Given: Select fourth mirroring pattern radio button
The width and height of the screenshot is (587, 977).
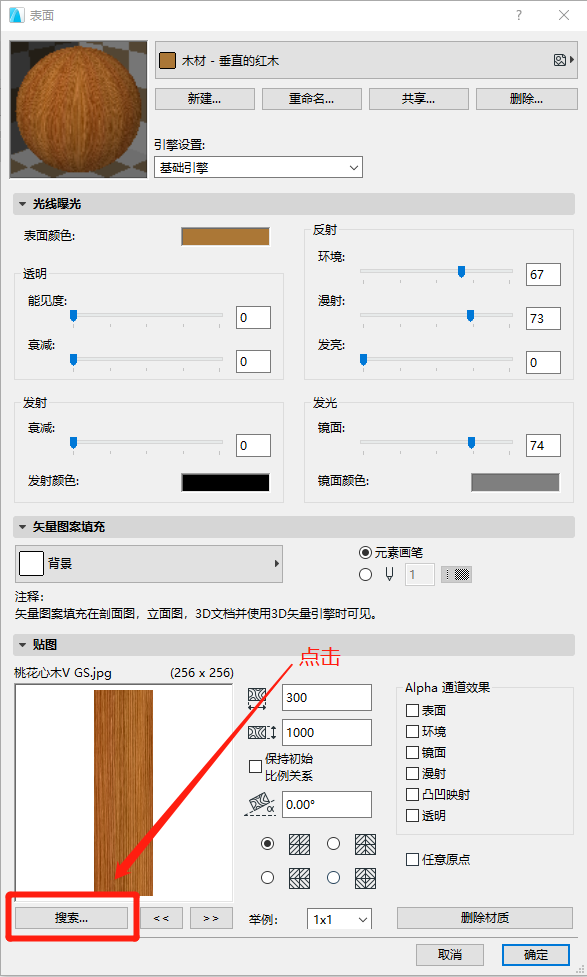Looking at the screenshot, I should coord(333,877).
